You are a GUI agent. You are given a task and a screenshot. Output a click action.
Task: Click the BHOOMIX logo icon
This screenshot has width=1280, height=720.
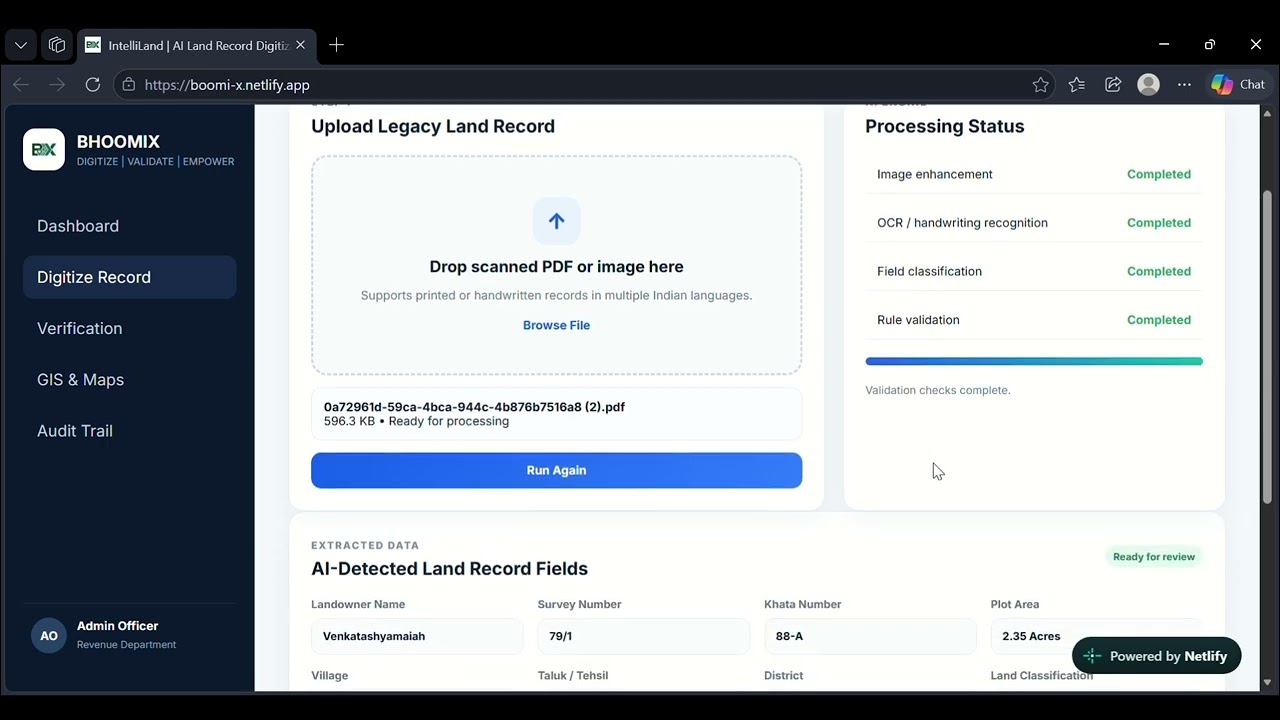coord(44,149)
